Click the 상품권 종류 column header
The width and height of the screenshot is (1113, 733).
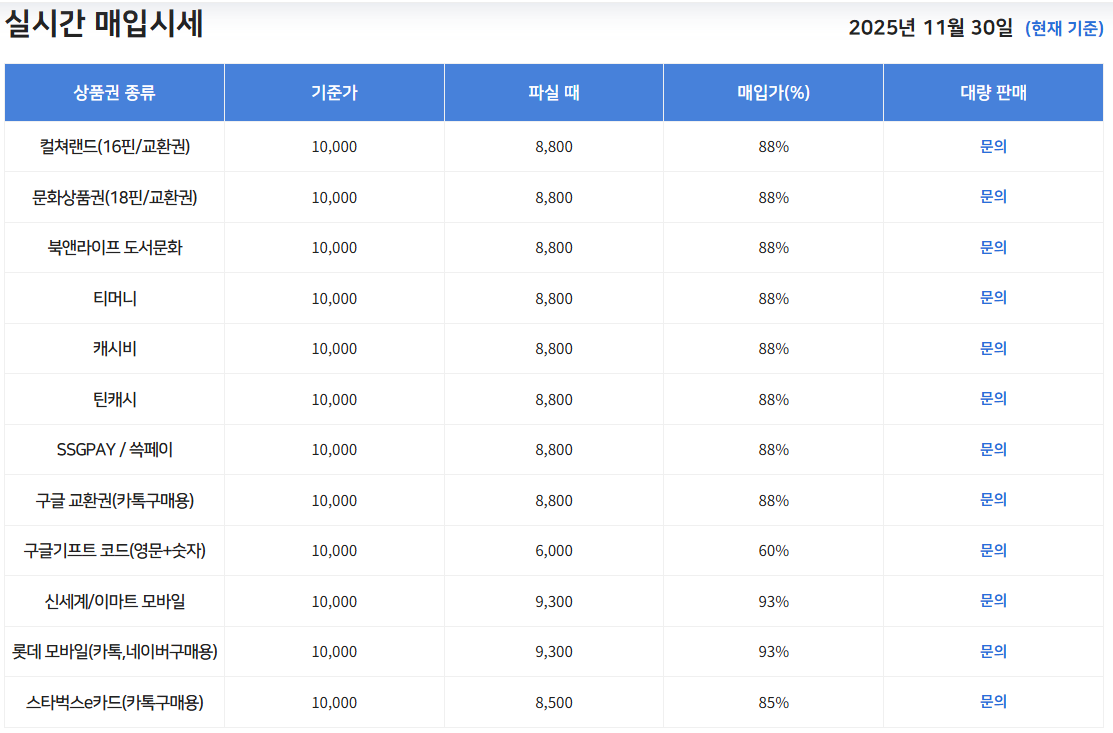pyautogui.click(x=114, y=93)
